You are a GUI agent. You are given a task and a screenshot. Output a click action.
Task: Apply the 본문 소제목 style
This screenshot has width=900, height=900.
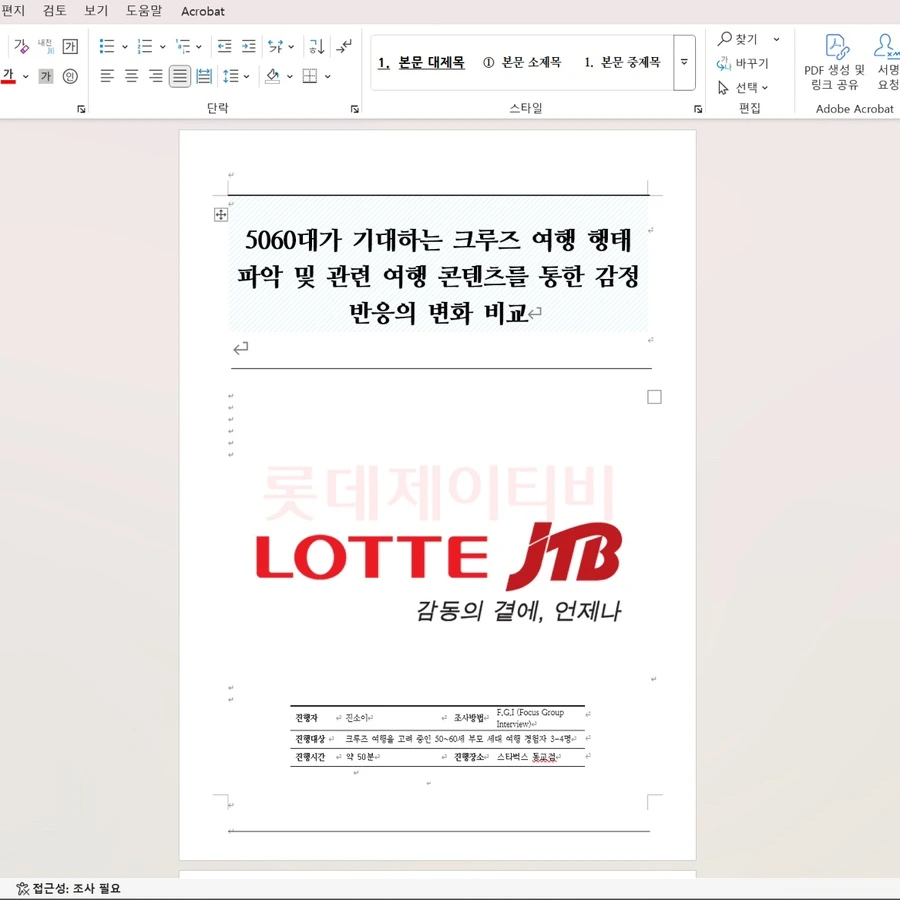pos(522,62)
